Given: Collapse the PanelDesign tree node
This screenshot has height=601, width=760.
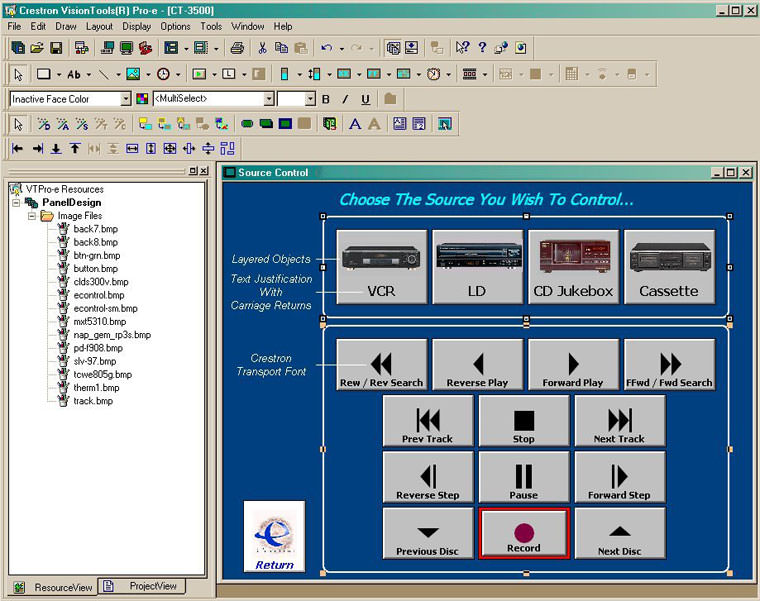Looking at the screenshot, I should coord(16,203).
